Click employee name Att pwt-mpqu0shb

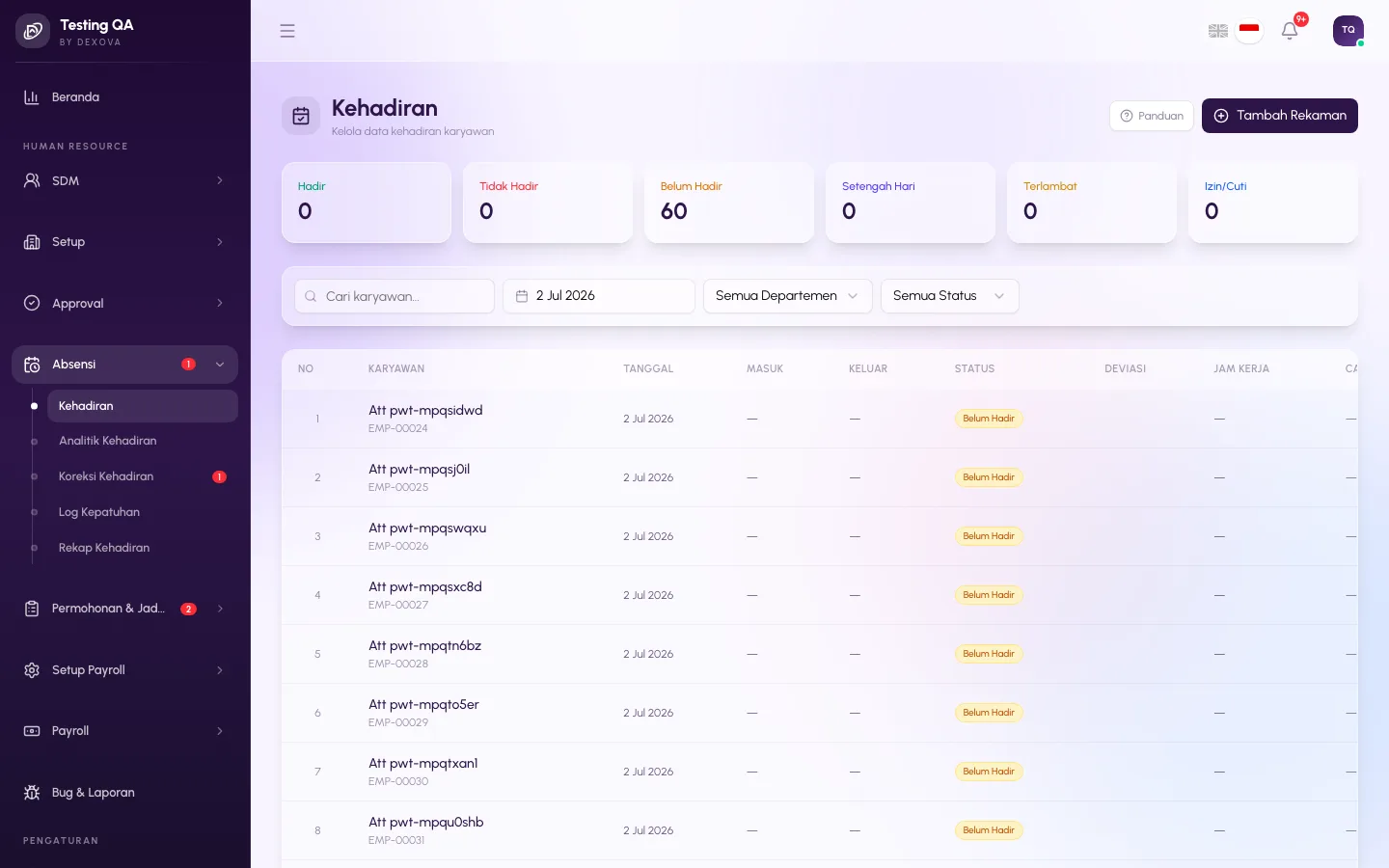click(x=426, y=823)
